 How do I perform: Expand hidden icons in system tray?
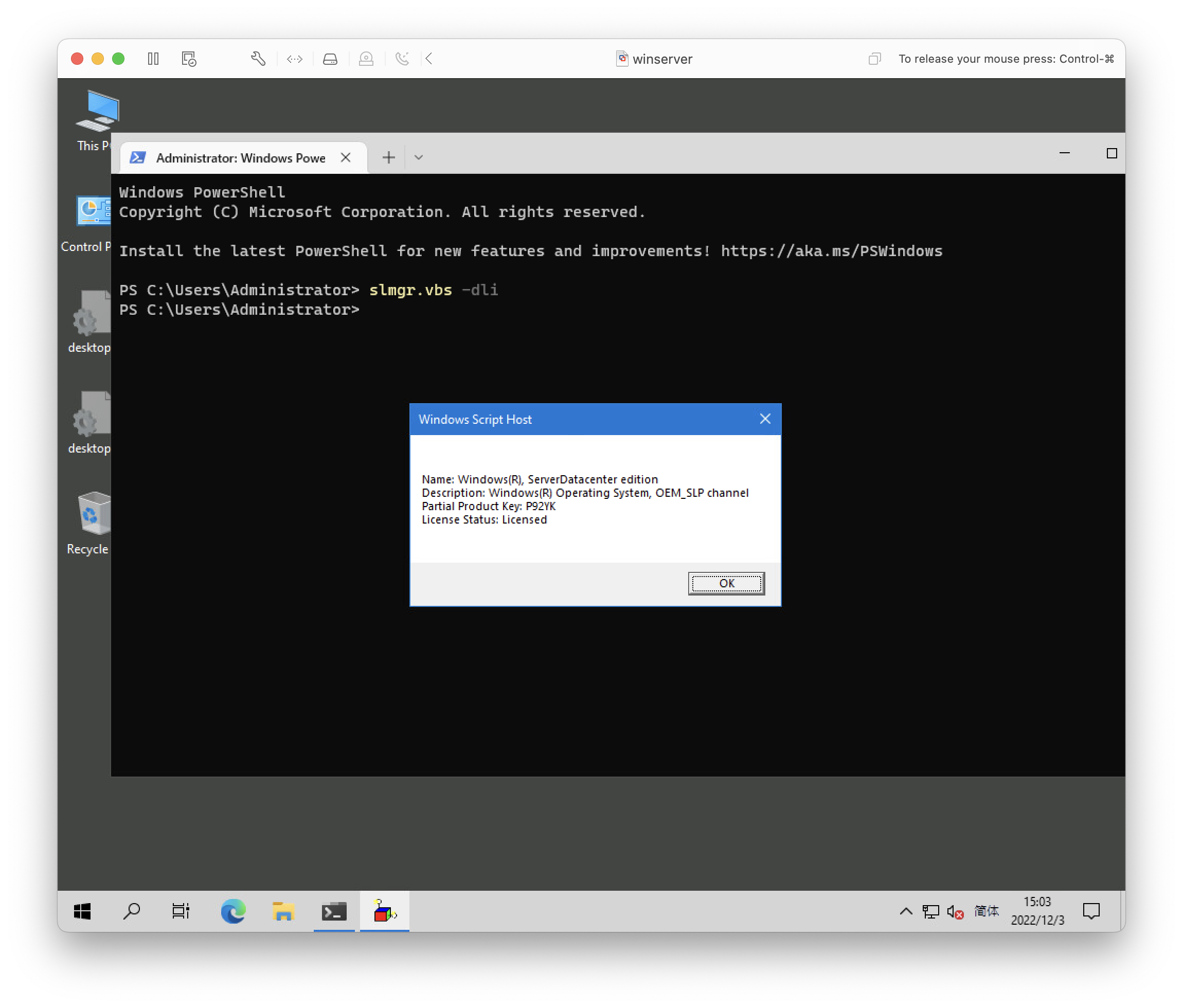coord(906,911)
